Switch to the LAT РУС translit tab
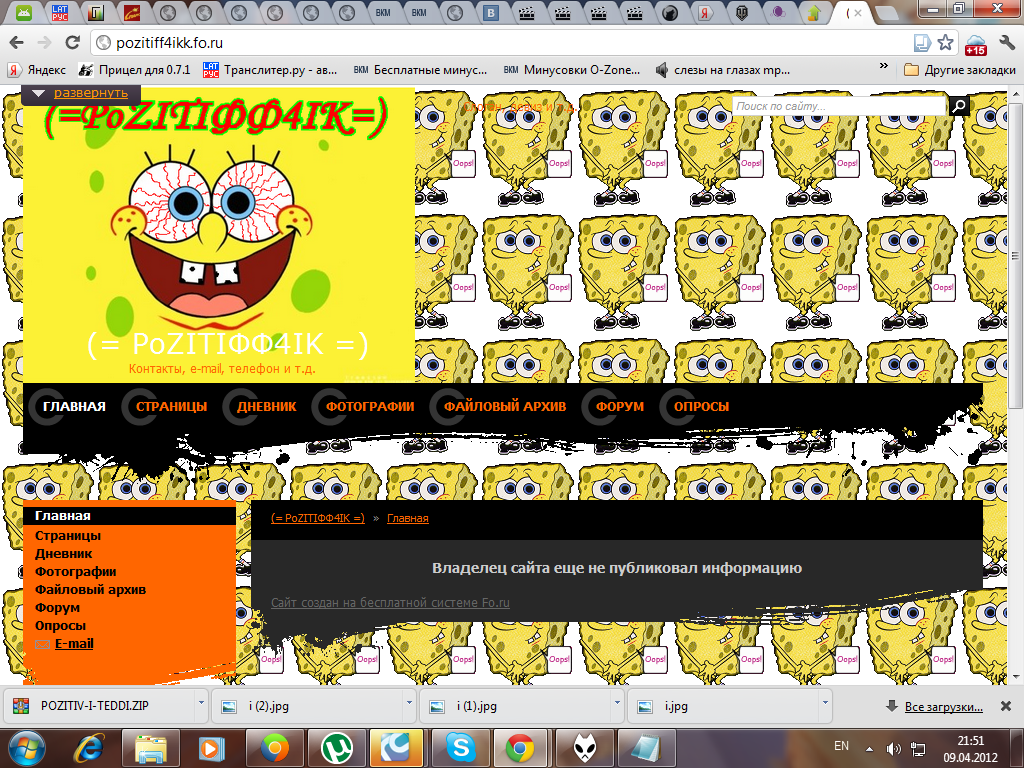1024x768 pixels. (59, 12)
